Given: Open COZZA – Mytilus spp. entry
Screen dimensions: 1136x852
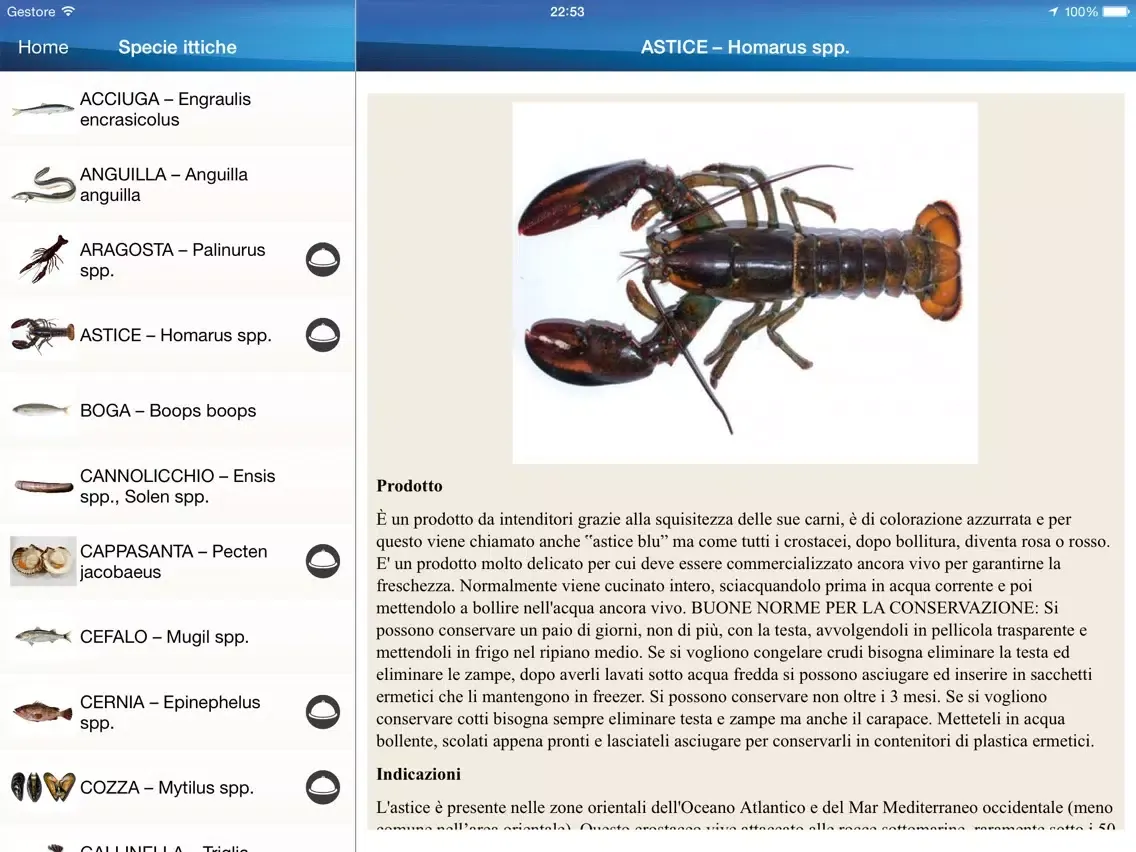Looking at the screenshot, I should point(178,787).
